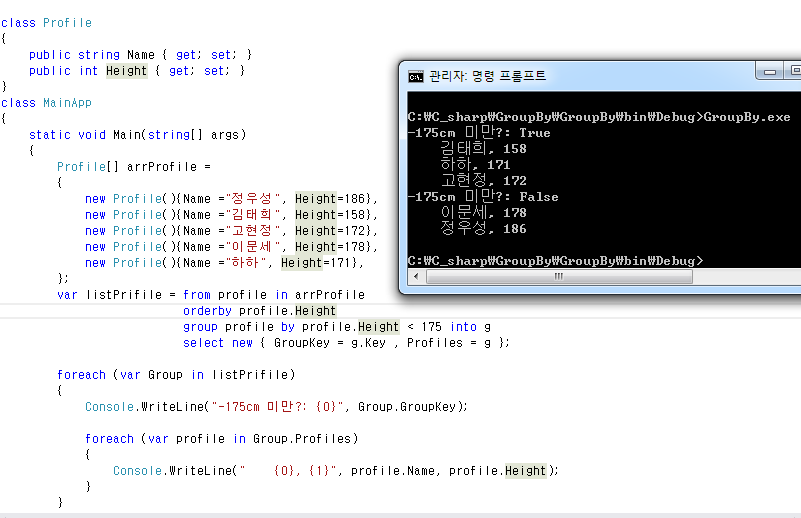
Task: Click the profile line with "정우성"
Action: 231,199
